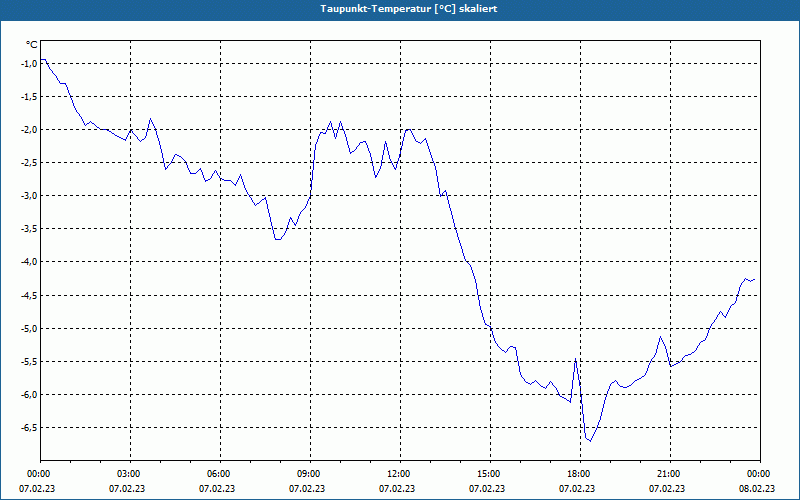
Task: Click the 21:00 x-axis time
Action: pos(670,474)
